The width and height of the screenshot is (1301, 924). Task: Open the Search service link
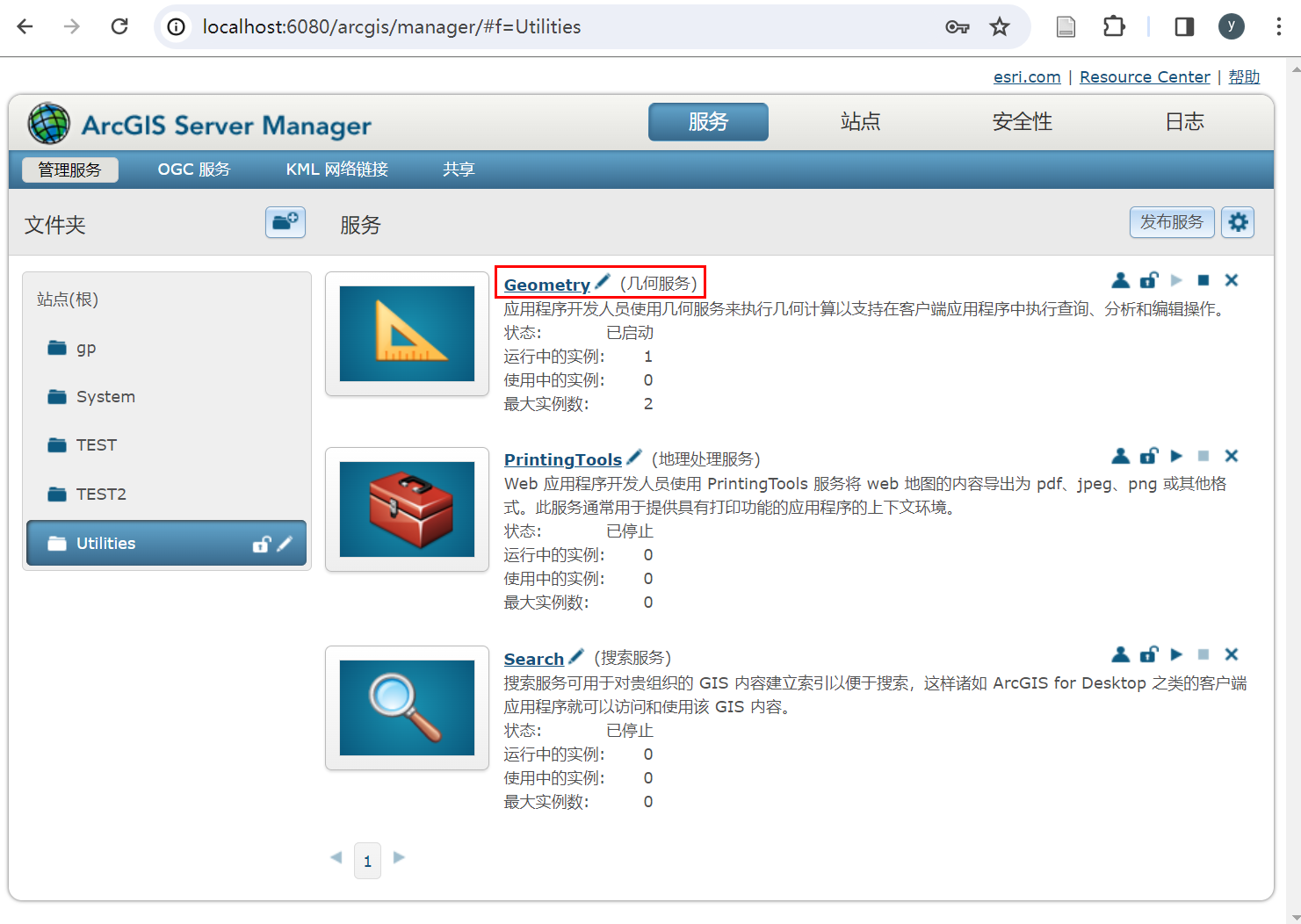[x=533, y=659]
